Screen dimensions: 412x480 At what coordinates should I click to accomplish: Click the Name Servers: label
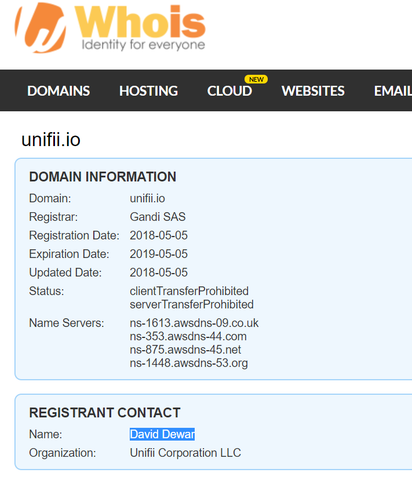[67, 323]
